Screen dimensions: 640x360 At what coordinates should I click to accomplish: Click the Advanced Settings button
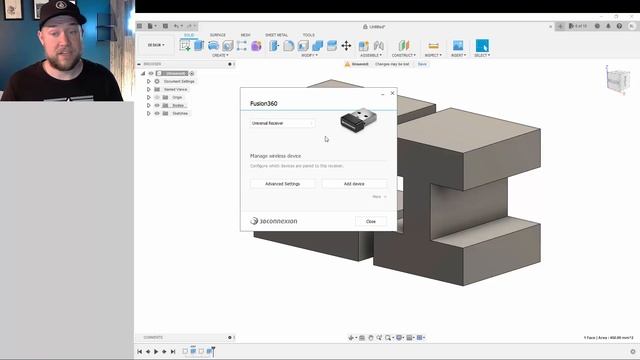click(282, 184)
